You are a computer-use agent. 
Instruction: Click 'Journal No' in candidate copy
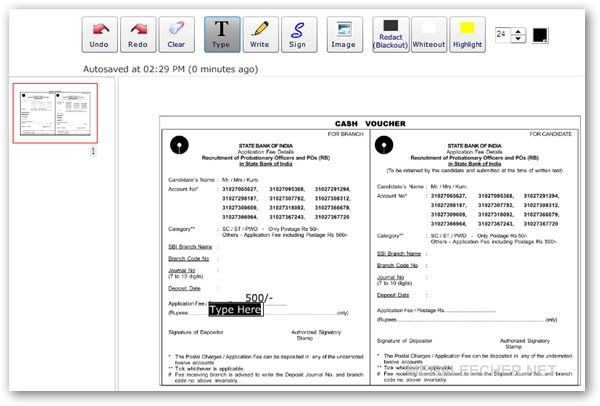pos(391,277)
